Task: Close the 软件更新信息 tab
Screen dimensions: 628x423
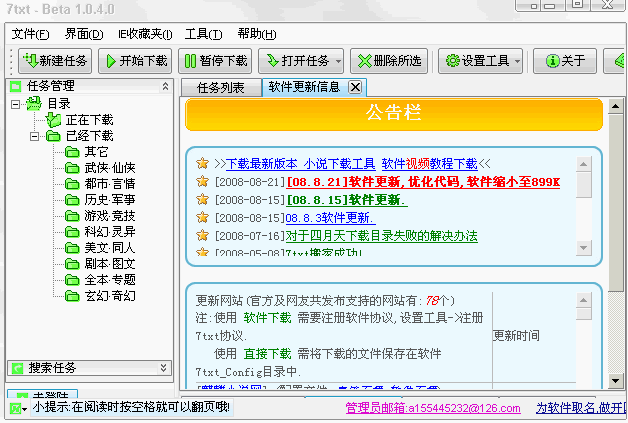Action: [x=355, y=87]
